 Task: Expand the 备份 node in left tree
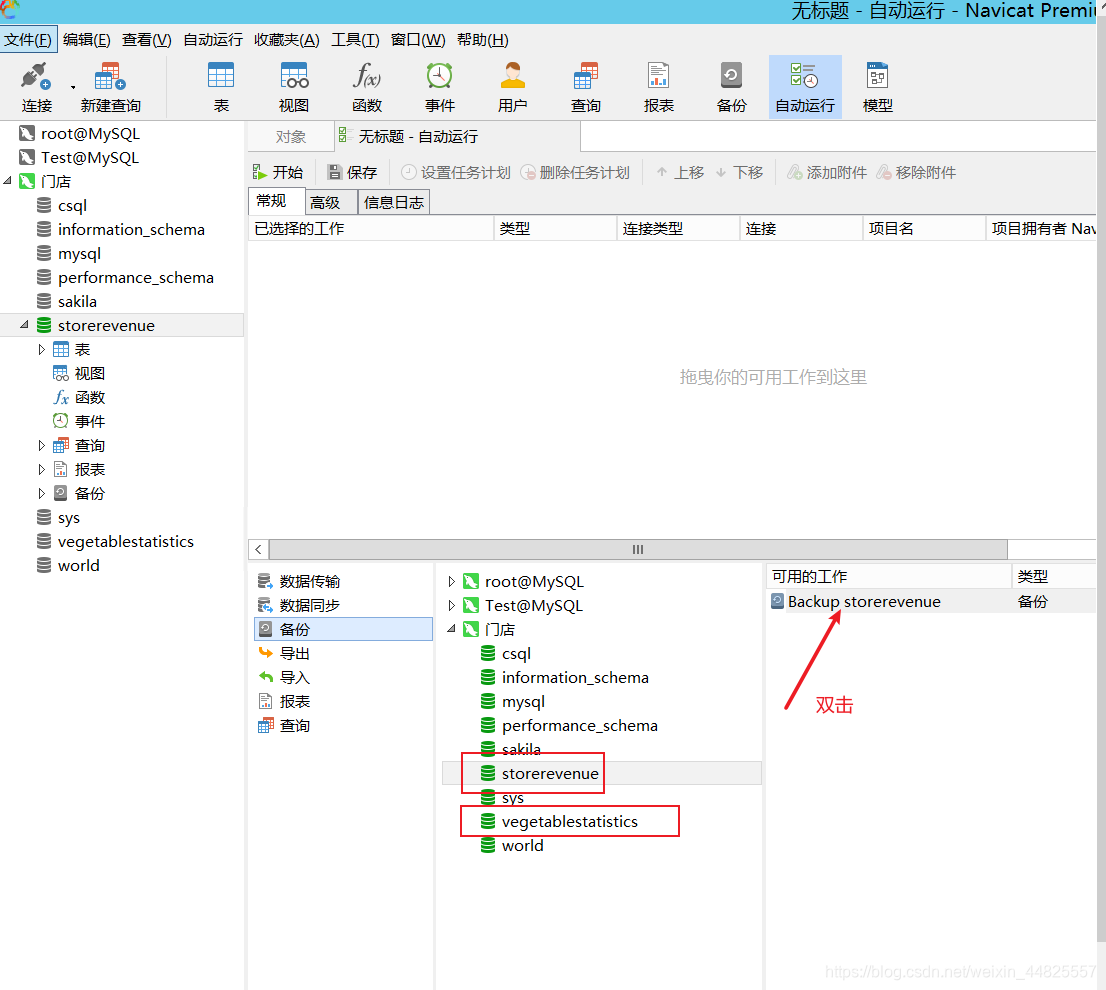click(x=41, y=493)
